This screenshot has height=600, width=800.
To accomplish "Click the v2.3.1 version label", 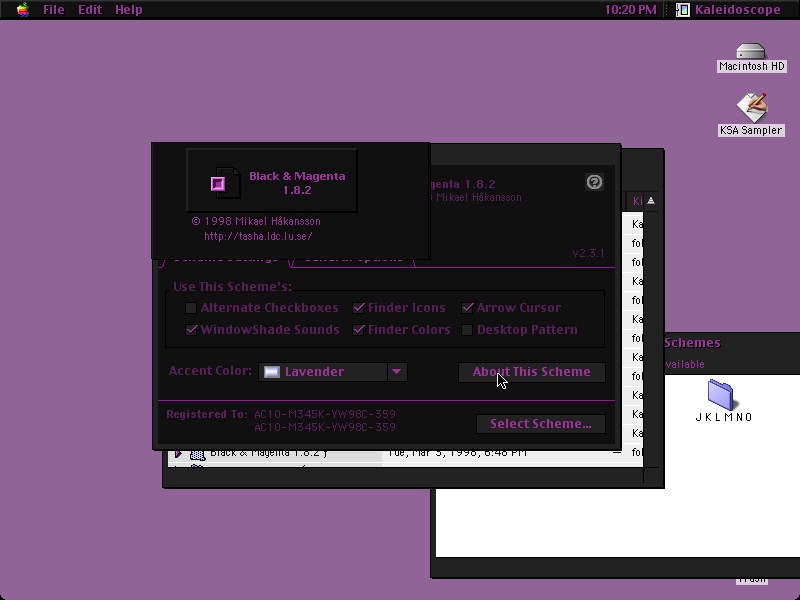I will pyautogui.click(x=588, y=253).
